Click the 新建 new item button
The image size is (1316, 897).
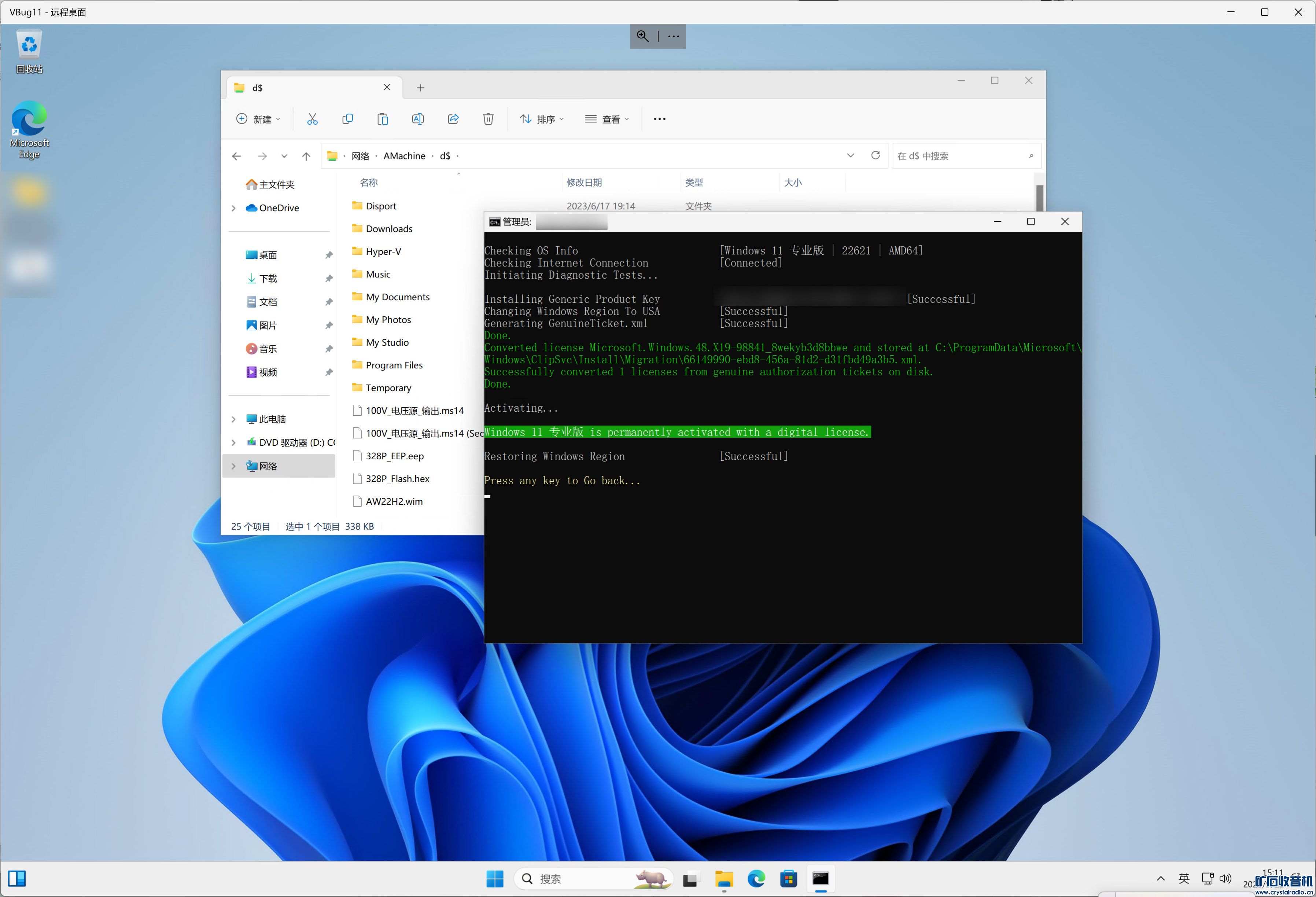coord(258,119)
